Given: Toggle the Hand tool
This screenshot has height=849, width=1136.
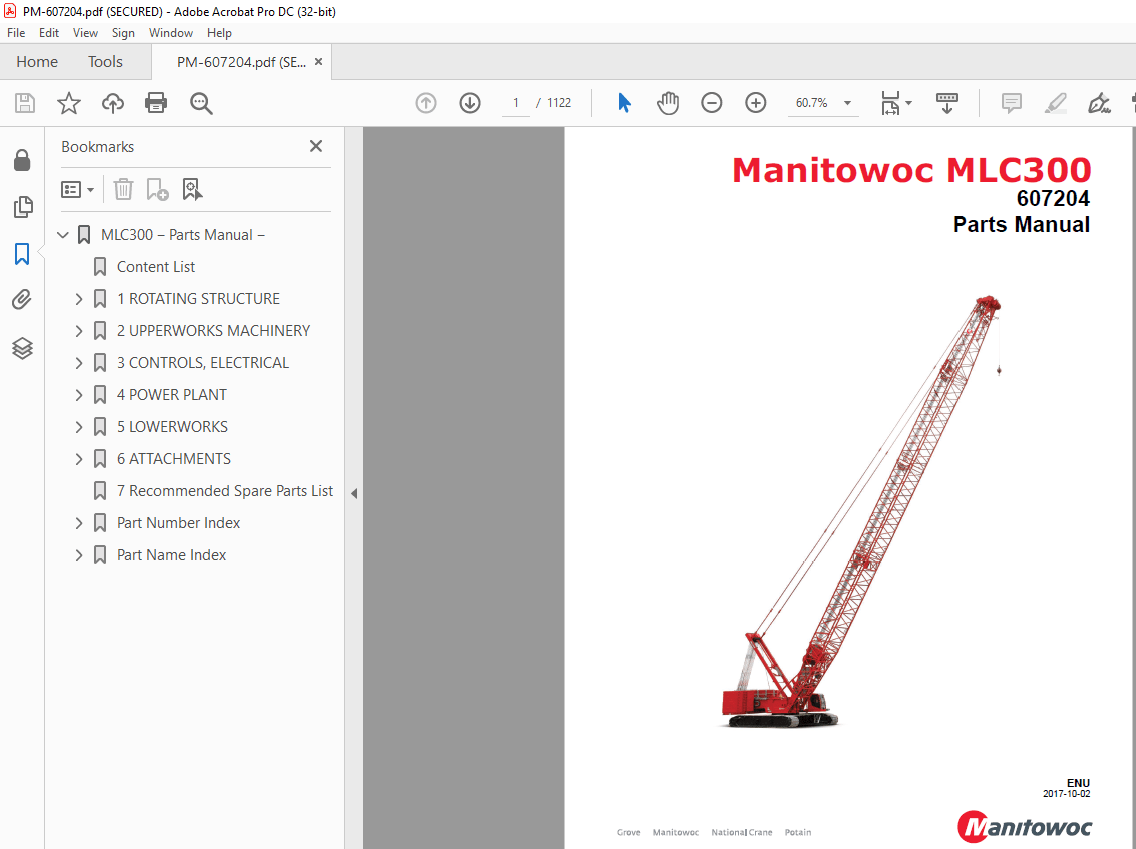Looking at the screenshot, I should 667,102.
